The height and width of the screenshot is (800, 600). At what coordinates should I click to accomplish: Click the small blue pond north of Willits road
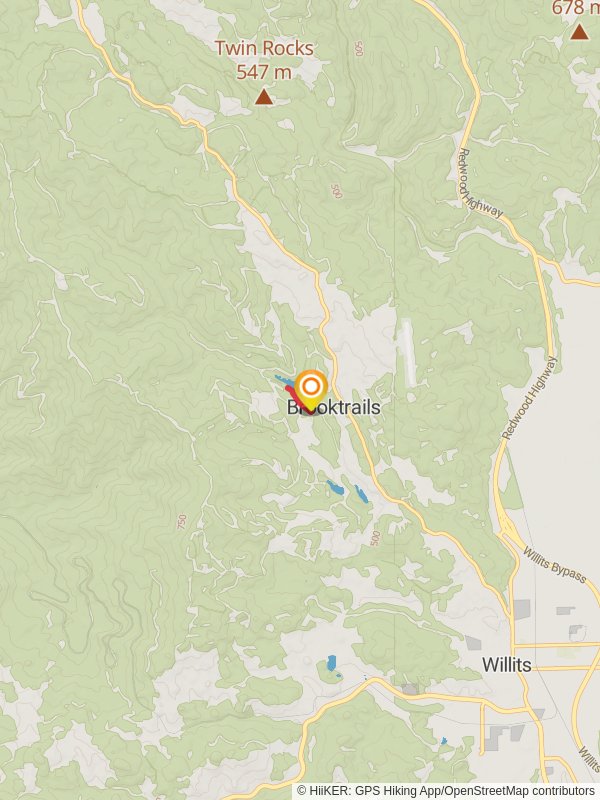(332, 663)
